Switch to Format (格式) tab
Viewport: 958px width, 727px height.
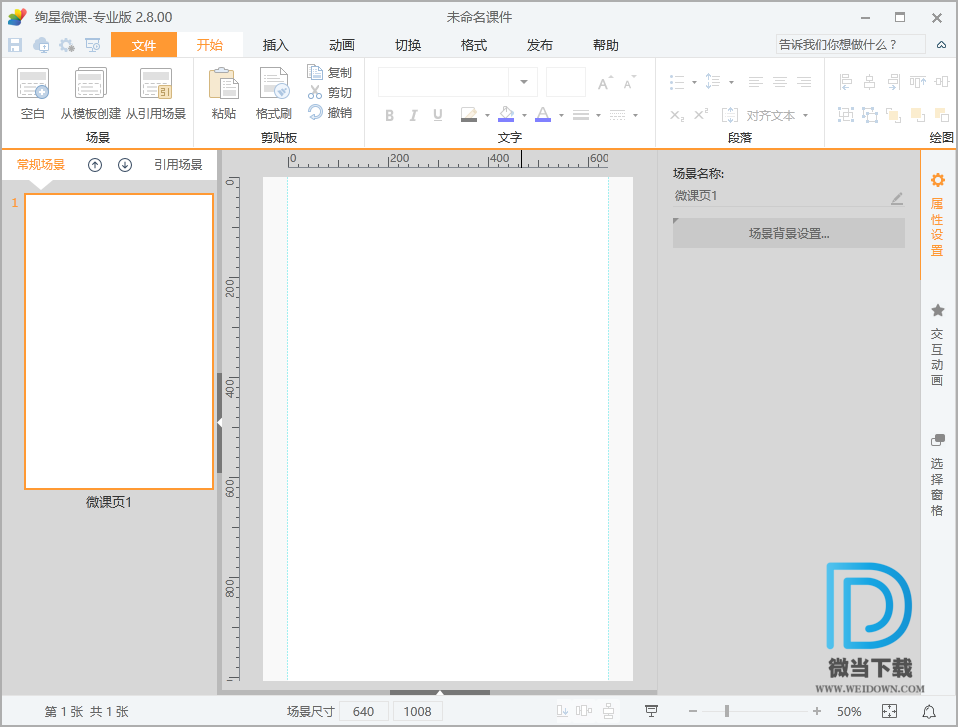point(474,45)
